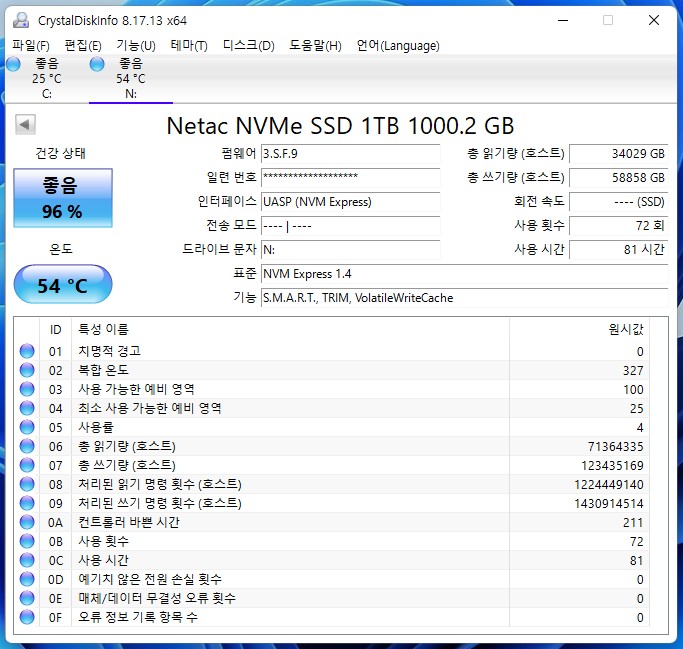
Task: Click power on hours 81 시간
Action: [619, 250]
